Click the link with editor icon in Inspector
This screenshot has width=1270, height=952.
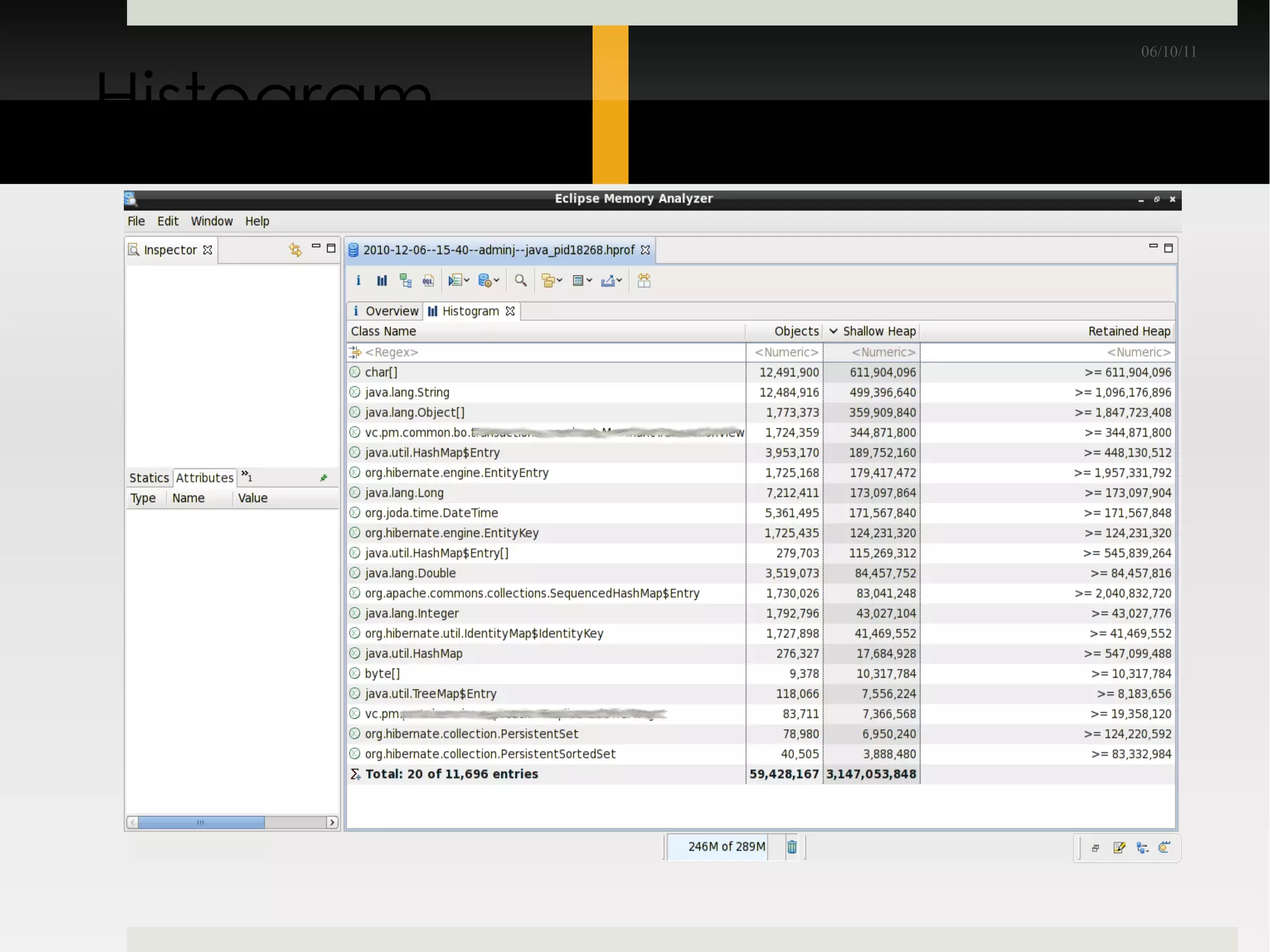[x=295, y=249]
